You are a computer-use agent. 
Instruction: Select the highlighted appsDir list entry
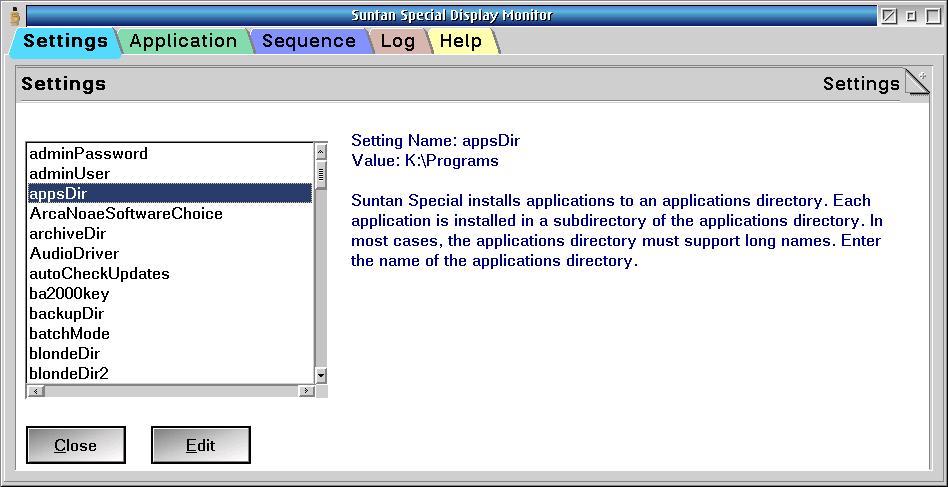tap(170, 193)
